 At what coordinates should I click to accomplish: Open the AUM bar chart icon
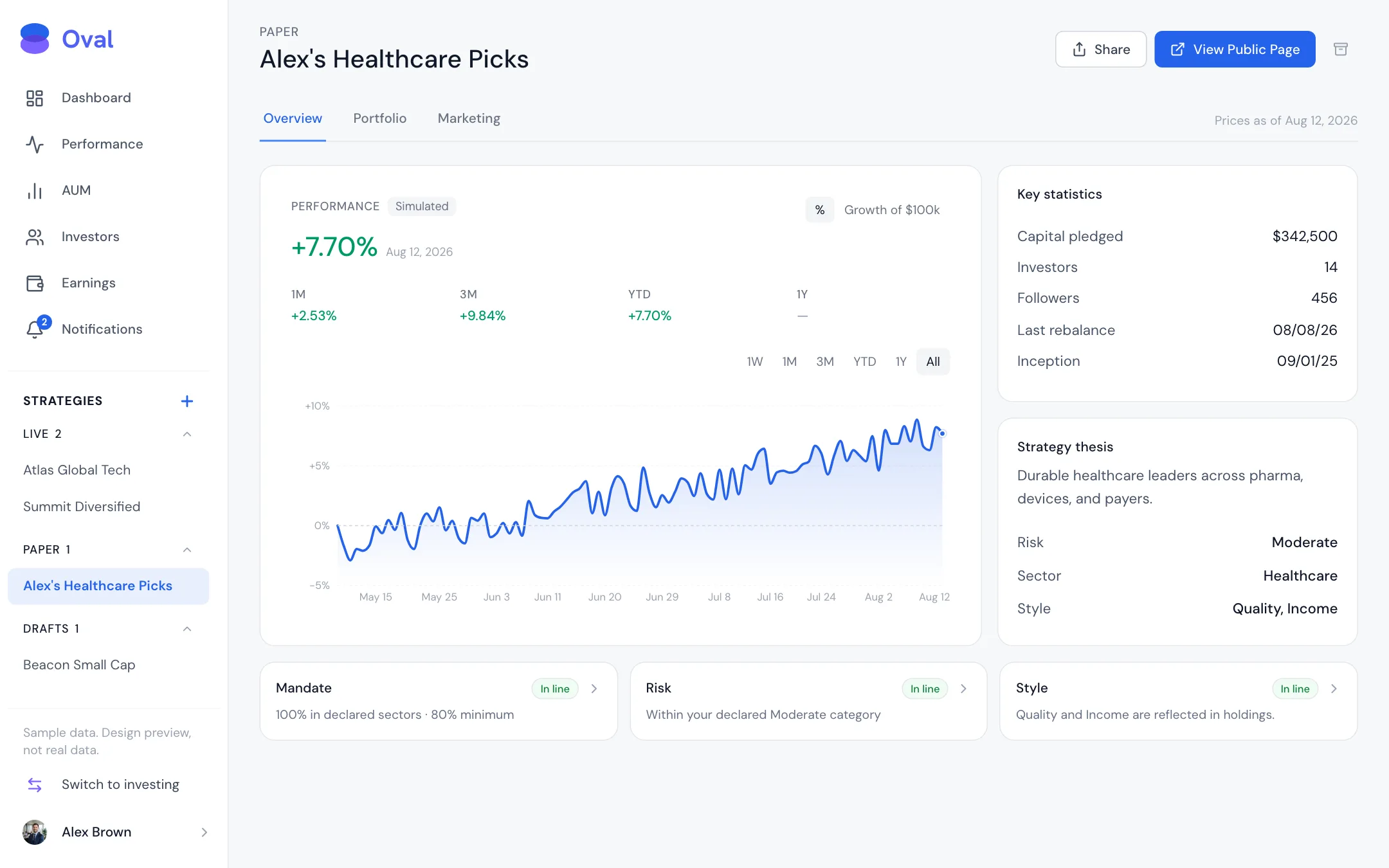click(35, 190)
